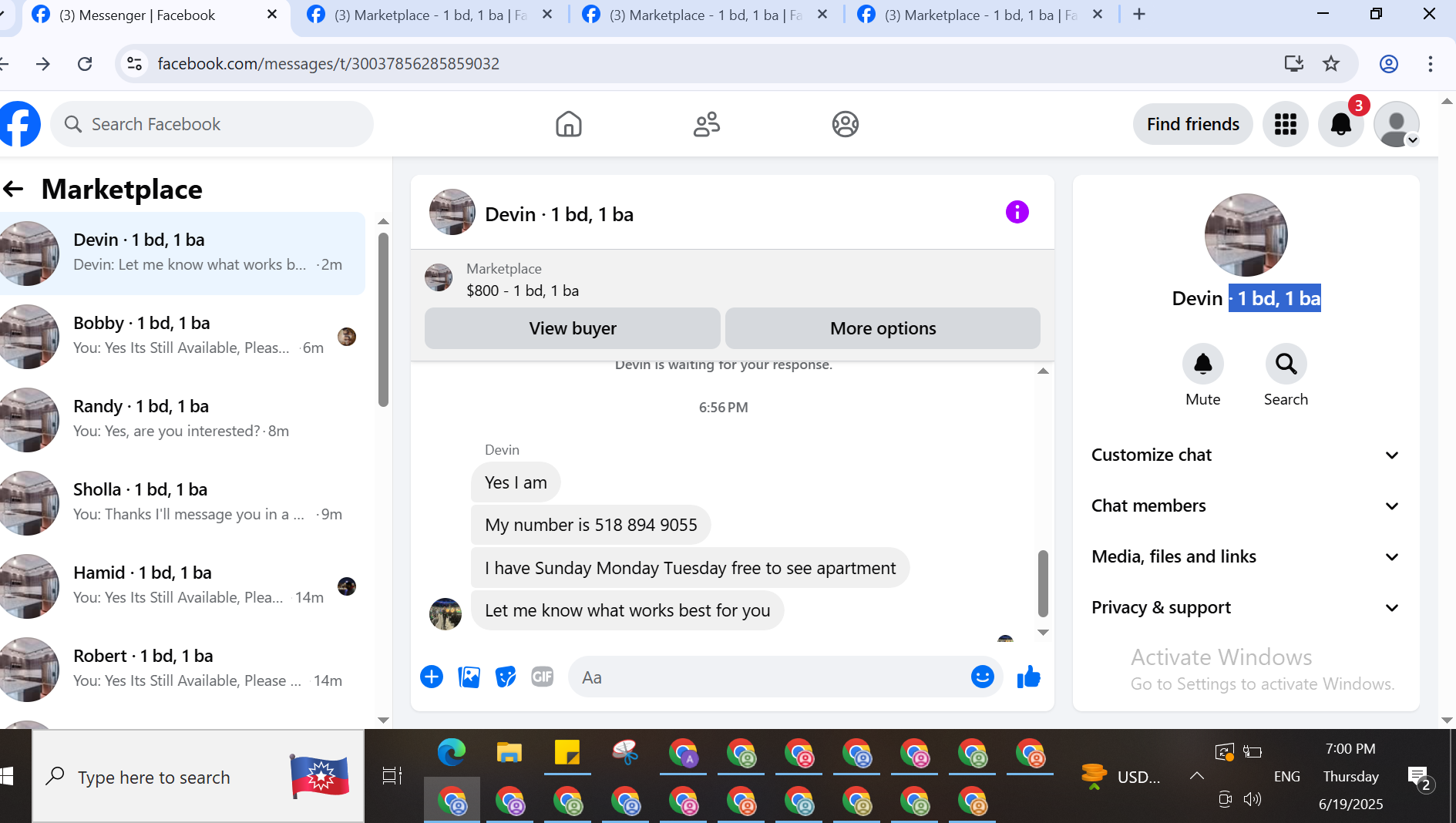1456x823 pixels.
Task: View site information icon in address bar
Action: (x=135, y=64)
